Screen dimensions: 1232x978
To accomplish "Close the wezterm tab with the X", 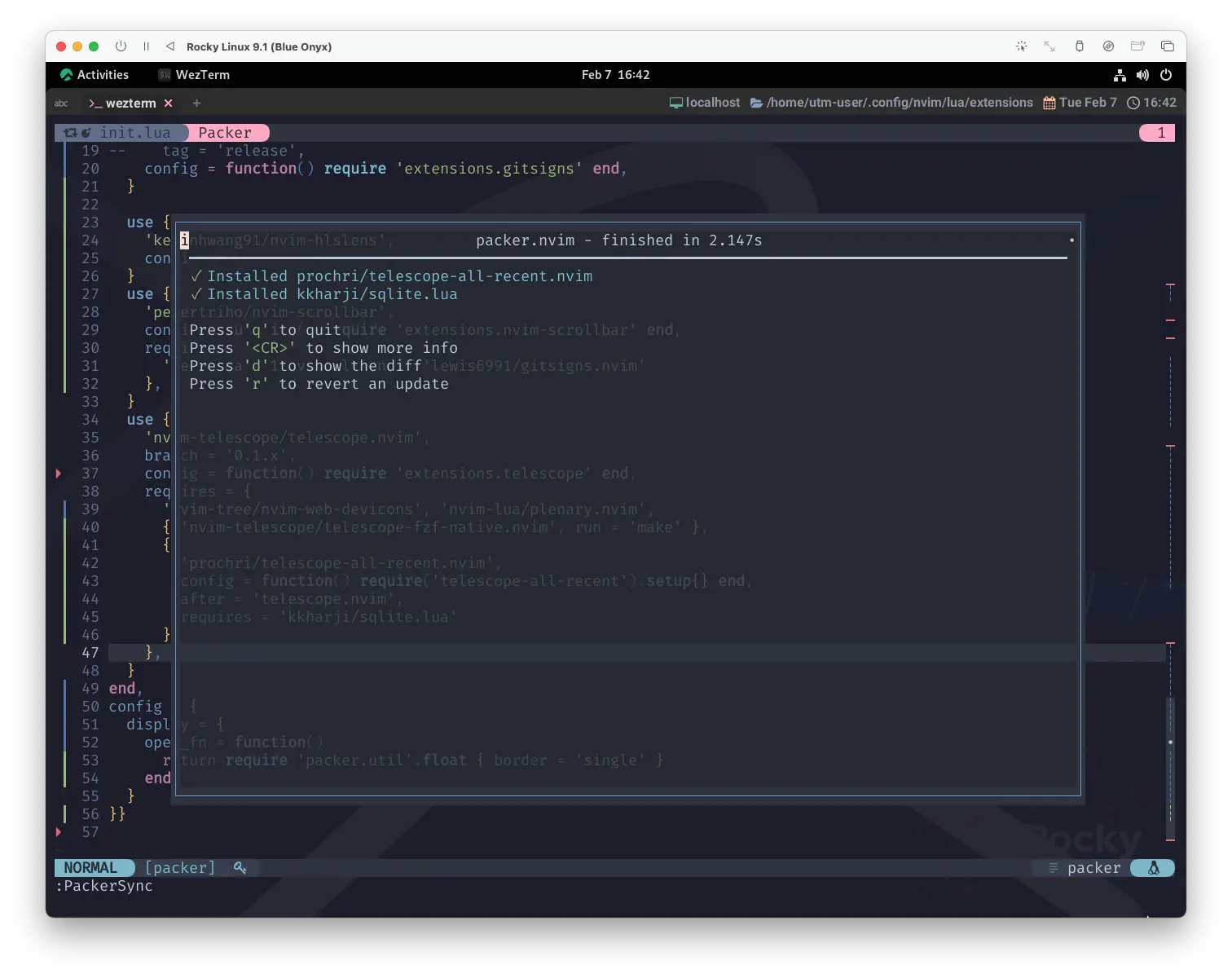I will [x=169, y=104].
